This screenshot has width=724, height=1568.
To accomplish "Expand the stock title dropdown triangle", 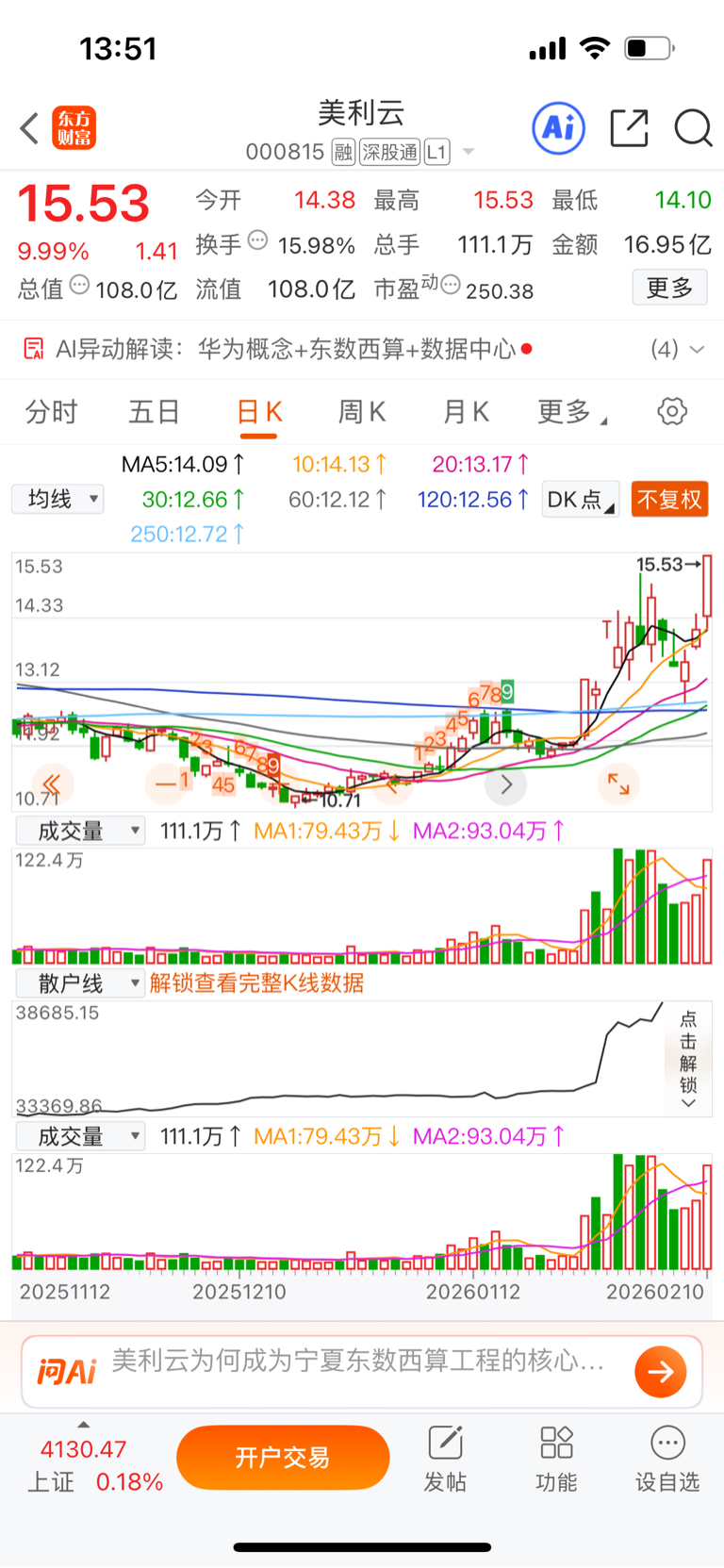I will (x=468, y=152).
